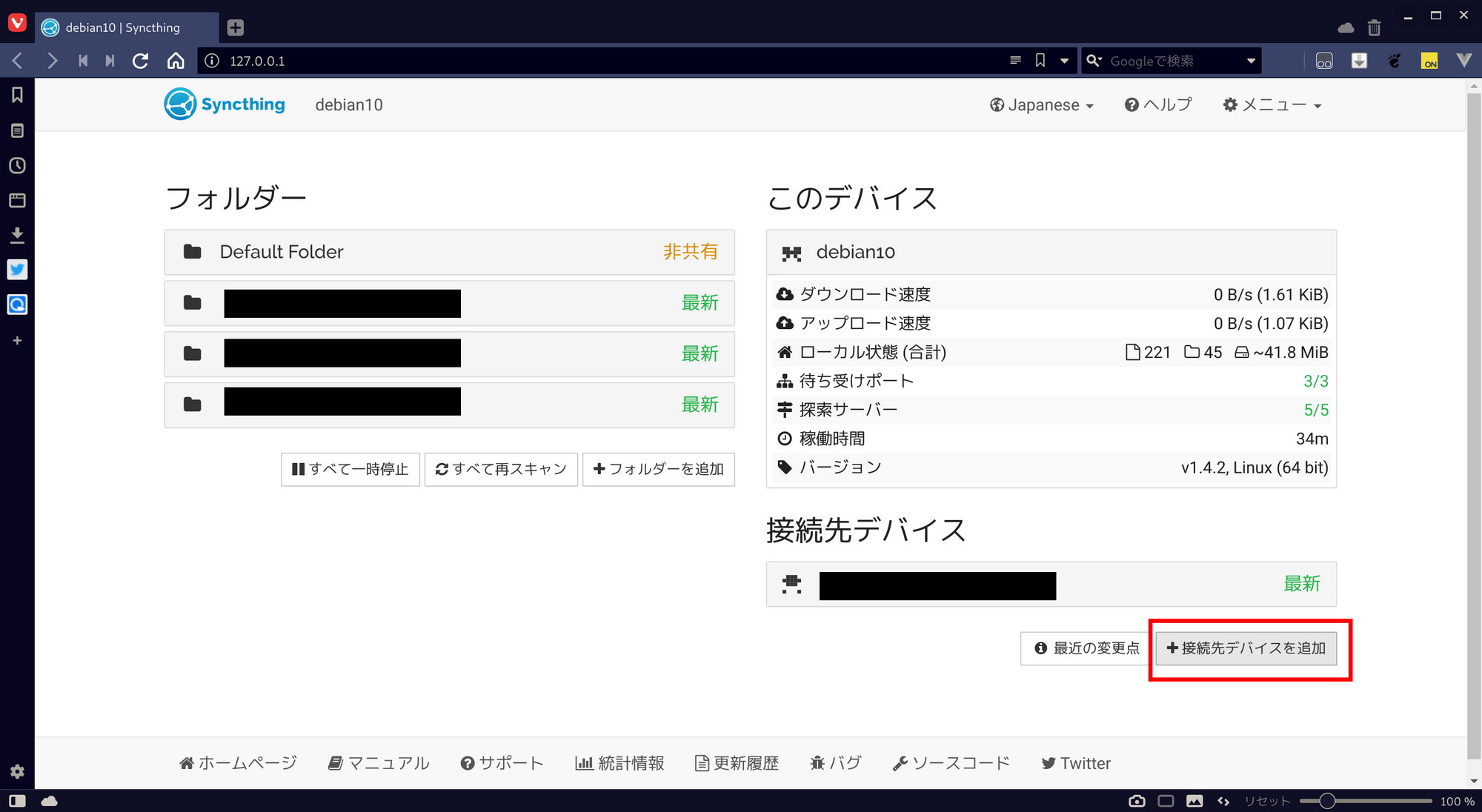Open the ホームページ footer link
The image size is (1482, 812).
pos(238,763)
